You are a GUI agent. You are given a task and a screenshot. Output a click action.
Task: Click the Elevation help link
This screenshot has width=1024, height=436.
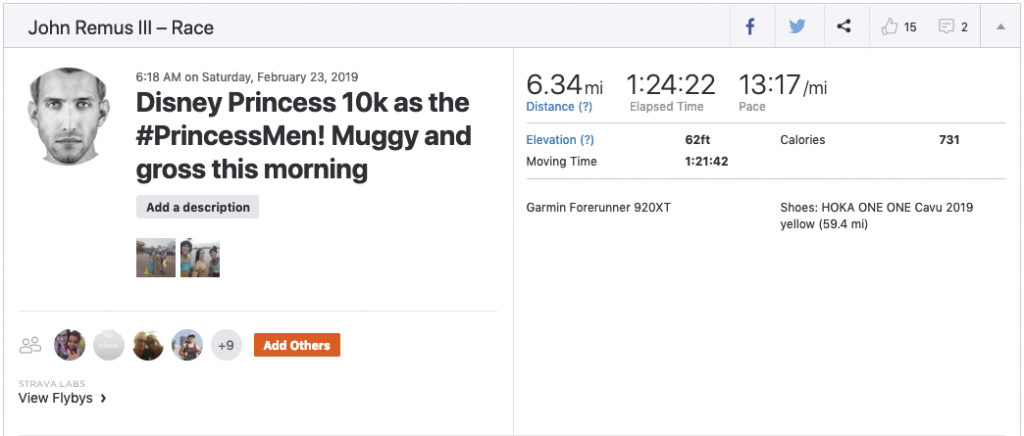pos(560,140)
